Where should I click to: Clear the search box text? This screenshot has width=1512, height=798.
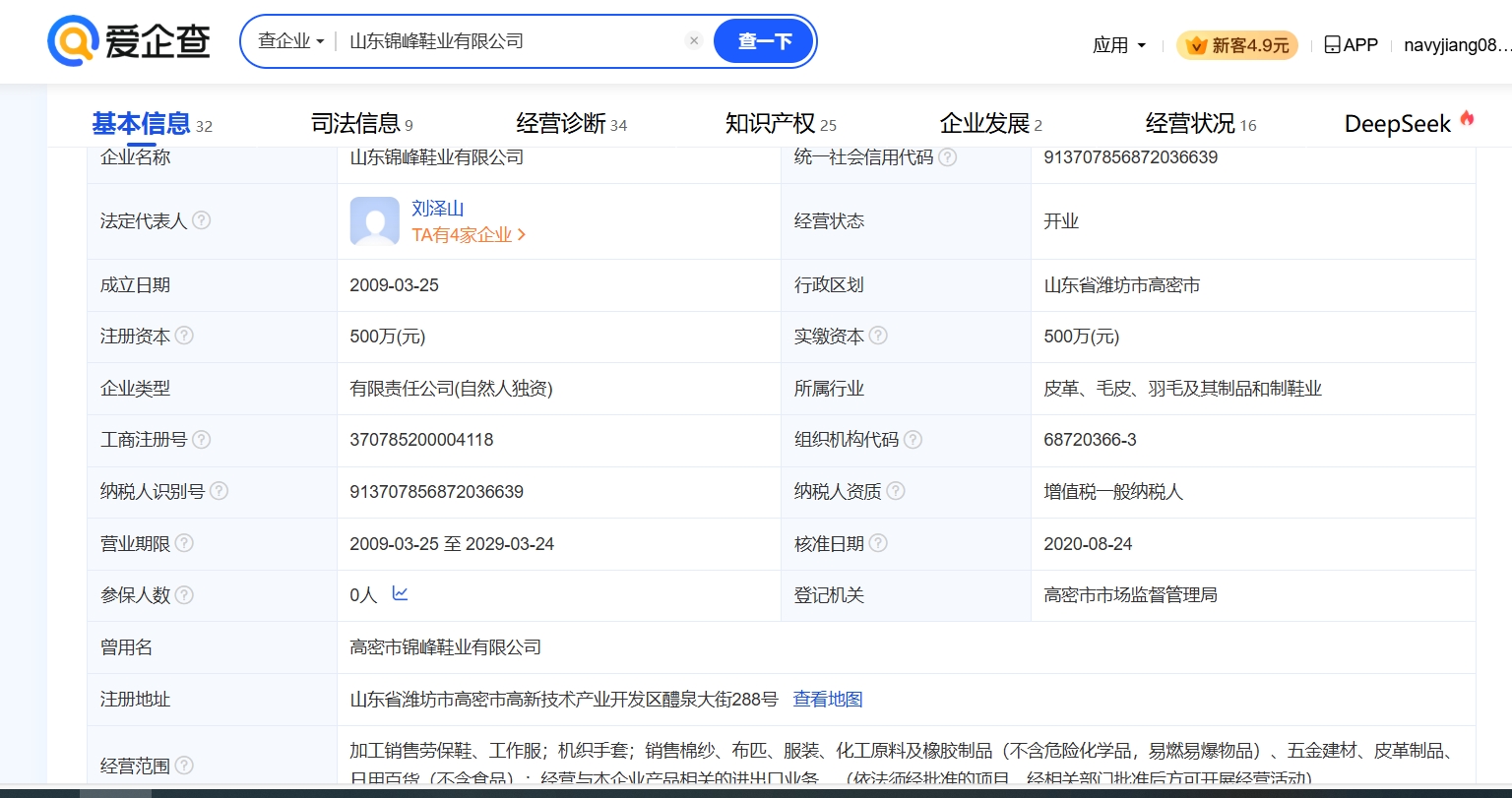point(694,40)
